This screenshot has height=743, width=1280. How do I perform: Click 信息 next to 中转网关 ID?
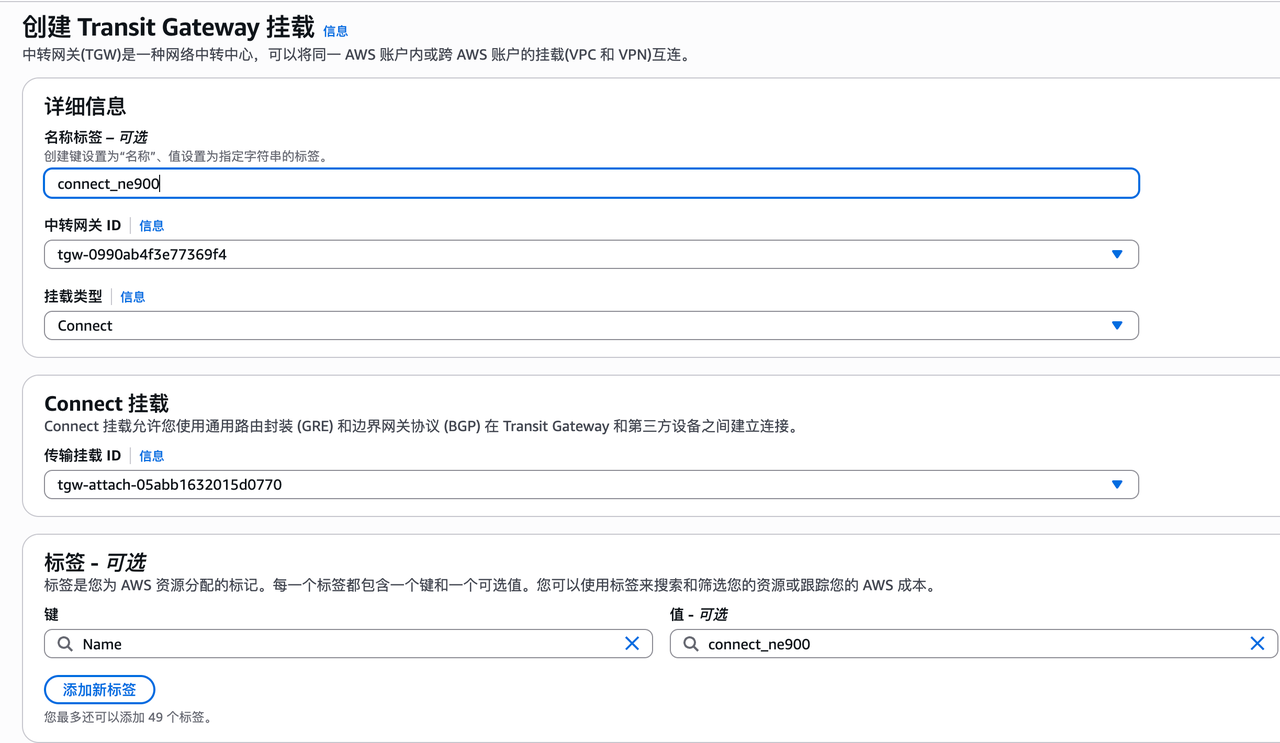tap(151, 225)
